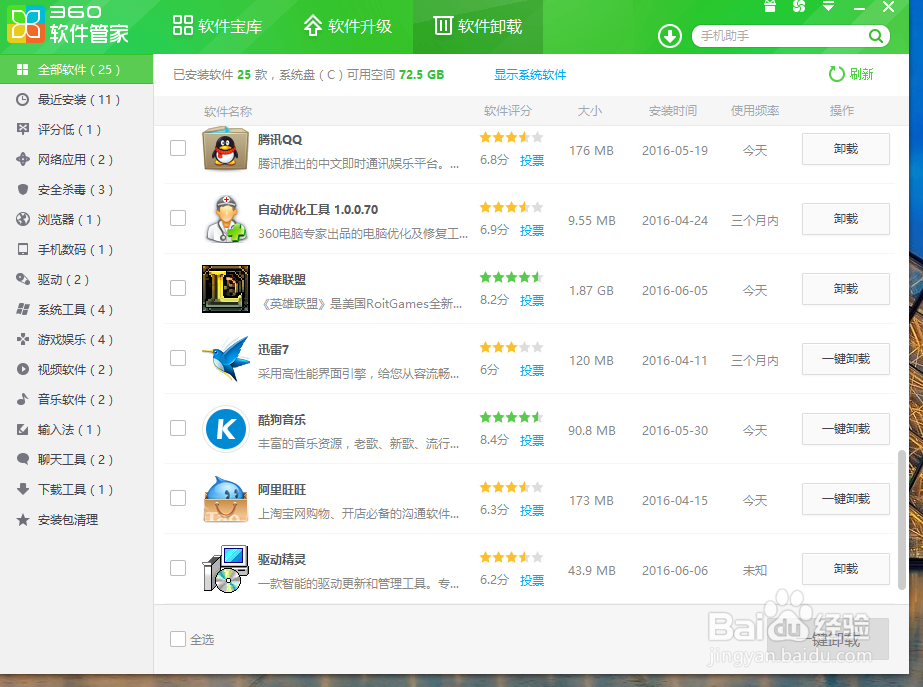The height and width of the screenshot is (687, 923).
Task: Click 投票 link for 英雄联盟
Action: 532,301
